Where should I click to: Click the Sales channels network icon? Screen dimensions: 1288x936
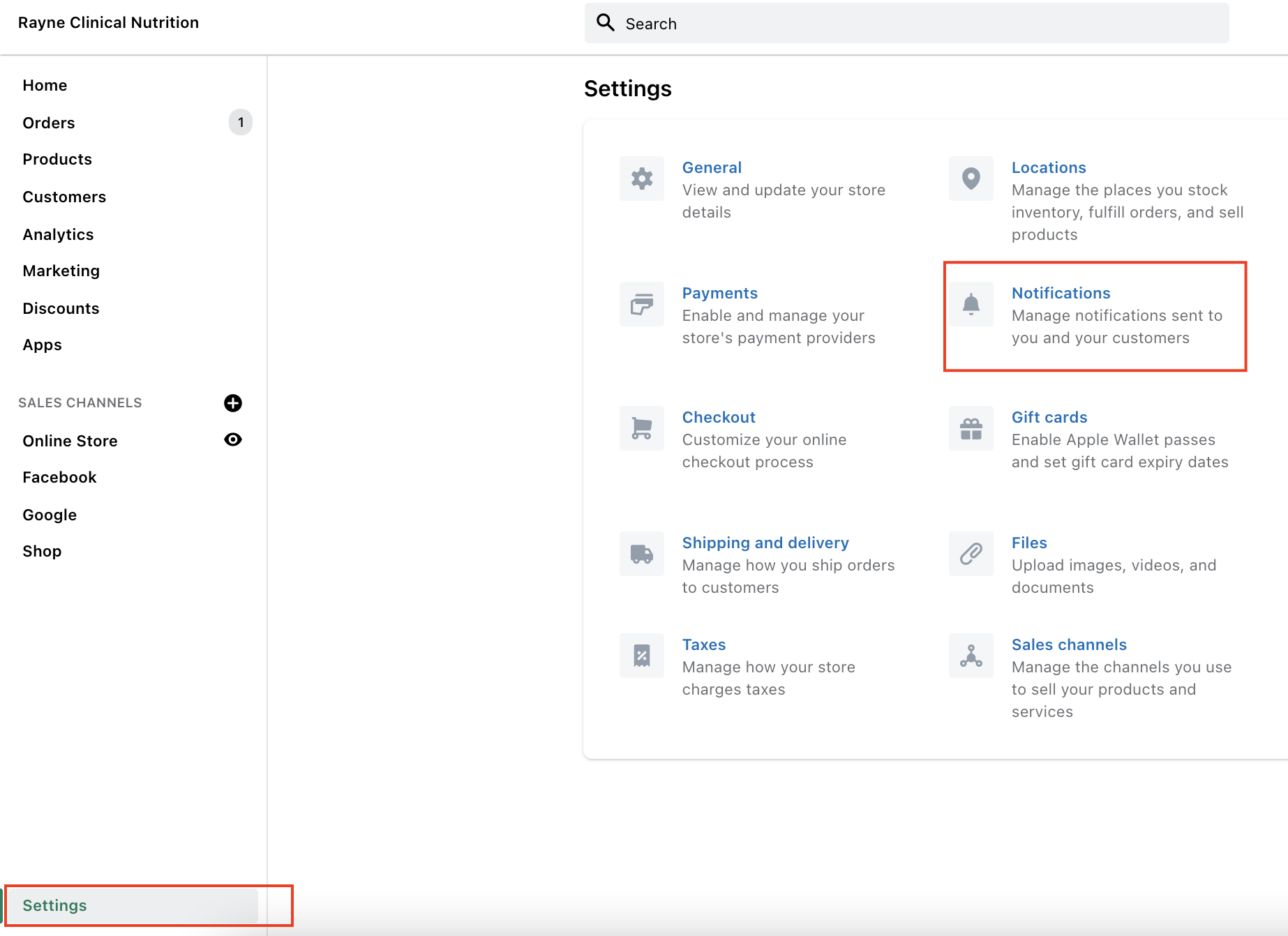[x=971, y=656]
